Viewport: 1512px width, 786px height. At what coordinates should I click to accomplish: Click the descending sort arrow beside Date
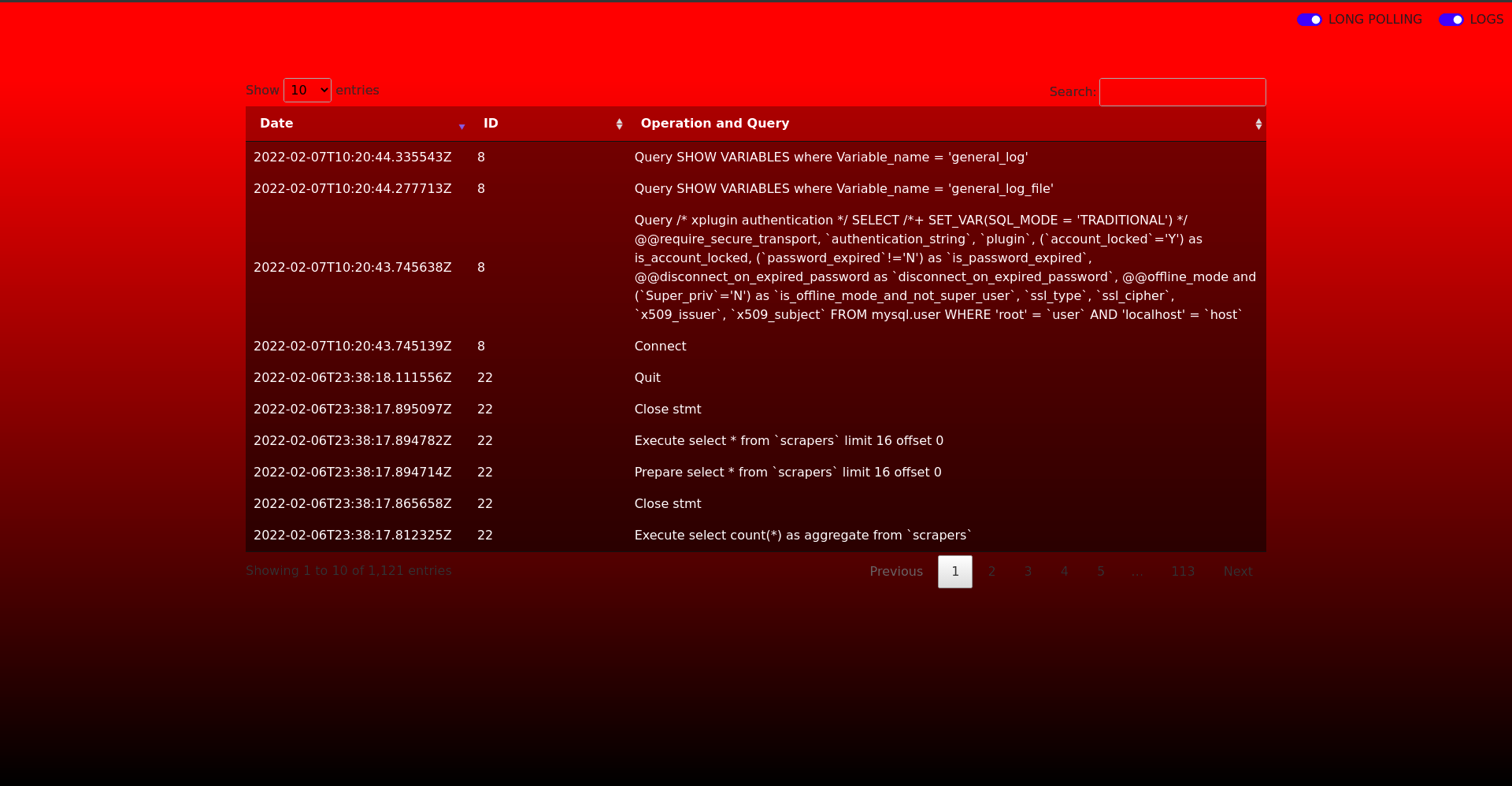click(x=461, y=127)
